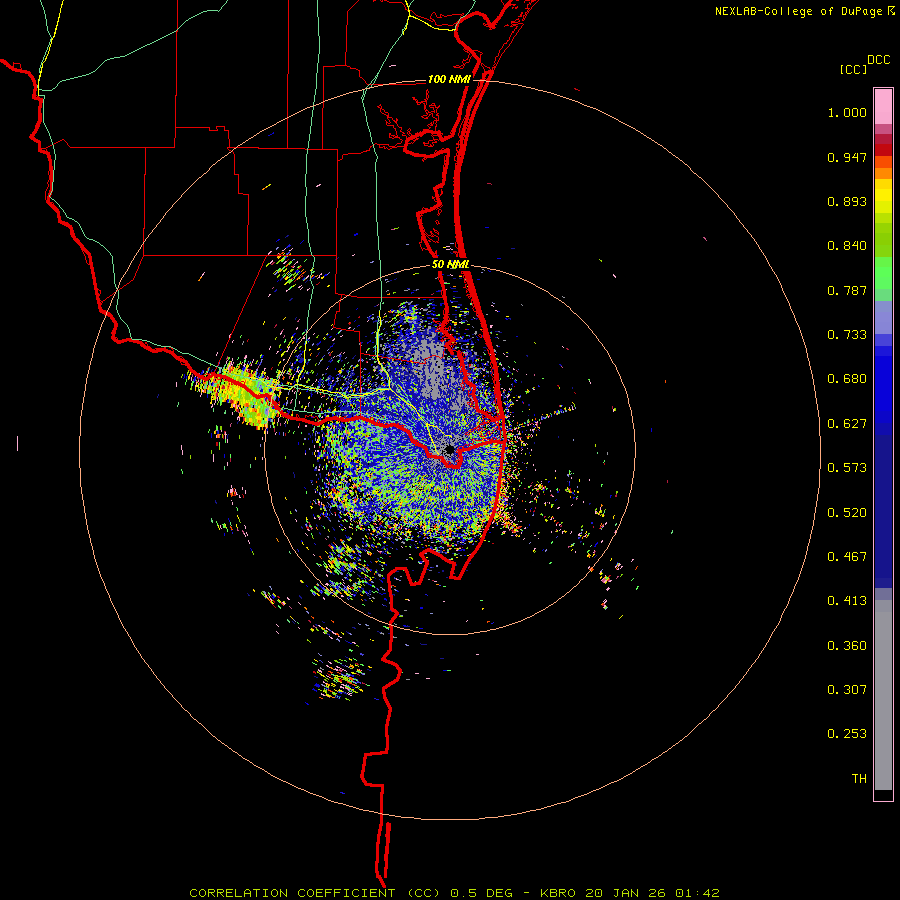Click the 0.307 scale value
The image size is (900, 900).
[x=847, y=690]
